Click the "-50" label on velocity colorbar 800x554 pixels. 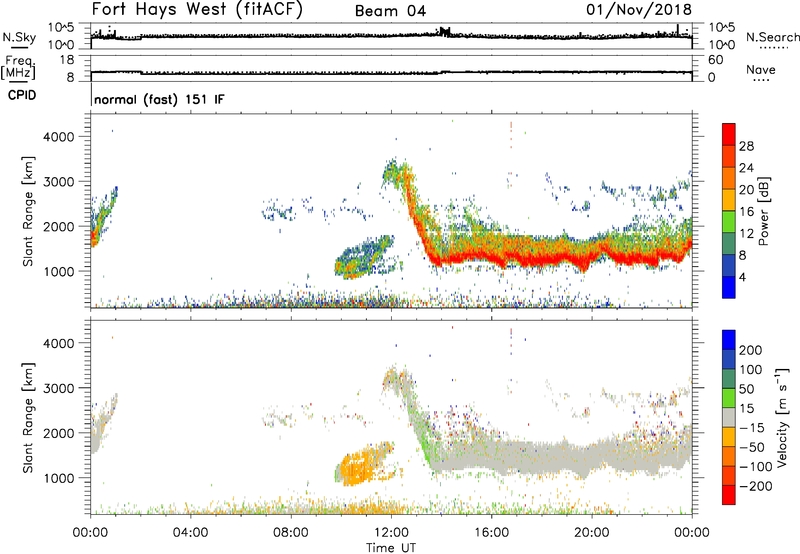(751, 447)
